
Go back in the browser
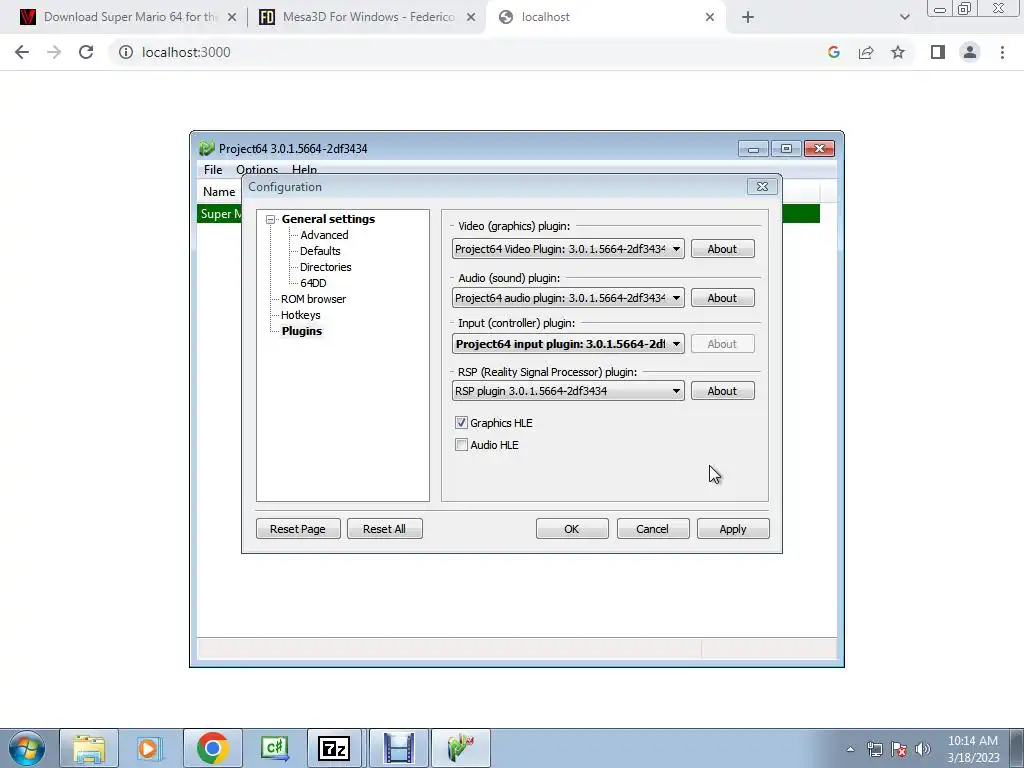(22, 52)
